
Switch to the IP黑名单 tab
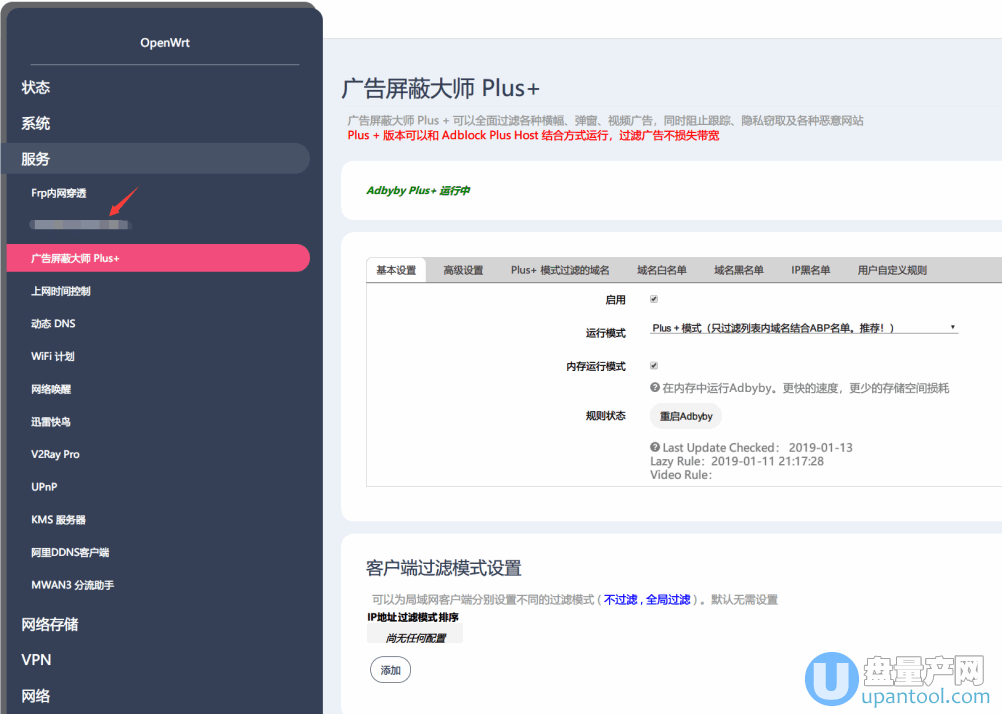pyautogui.click(x=810, y=270)
